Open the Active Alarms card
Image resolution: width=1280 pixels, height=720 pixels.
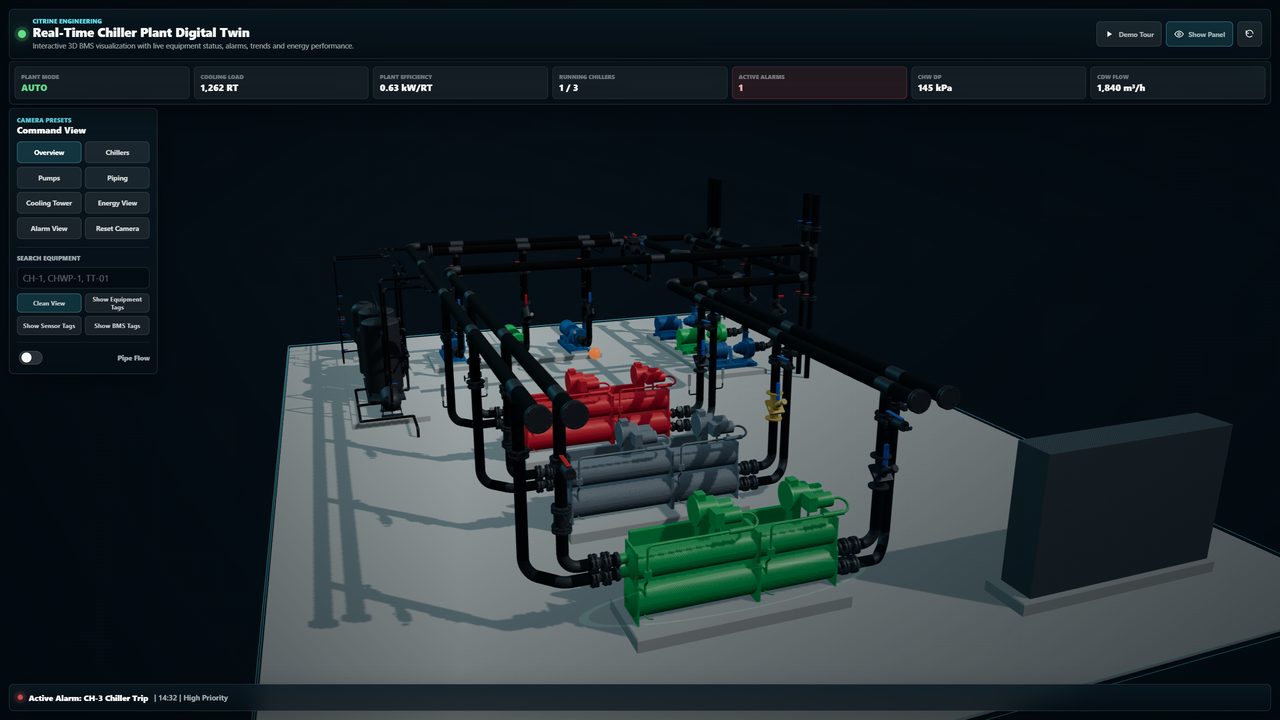point(819,83)
